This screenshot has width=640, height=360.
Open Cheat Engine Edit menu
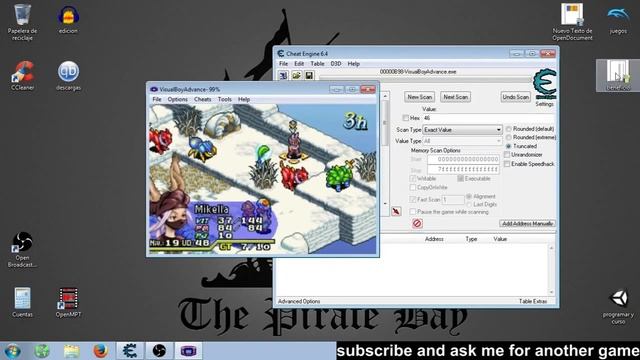pos(299,64)
